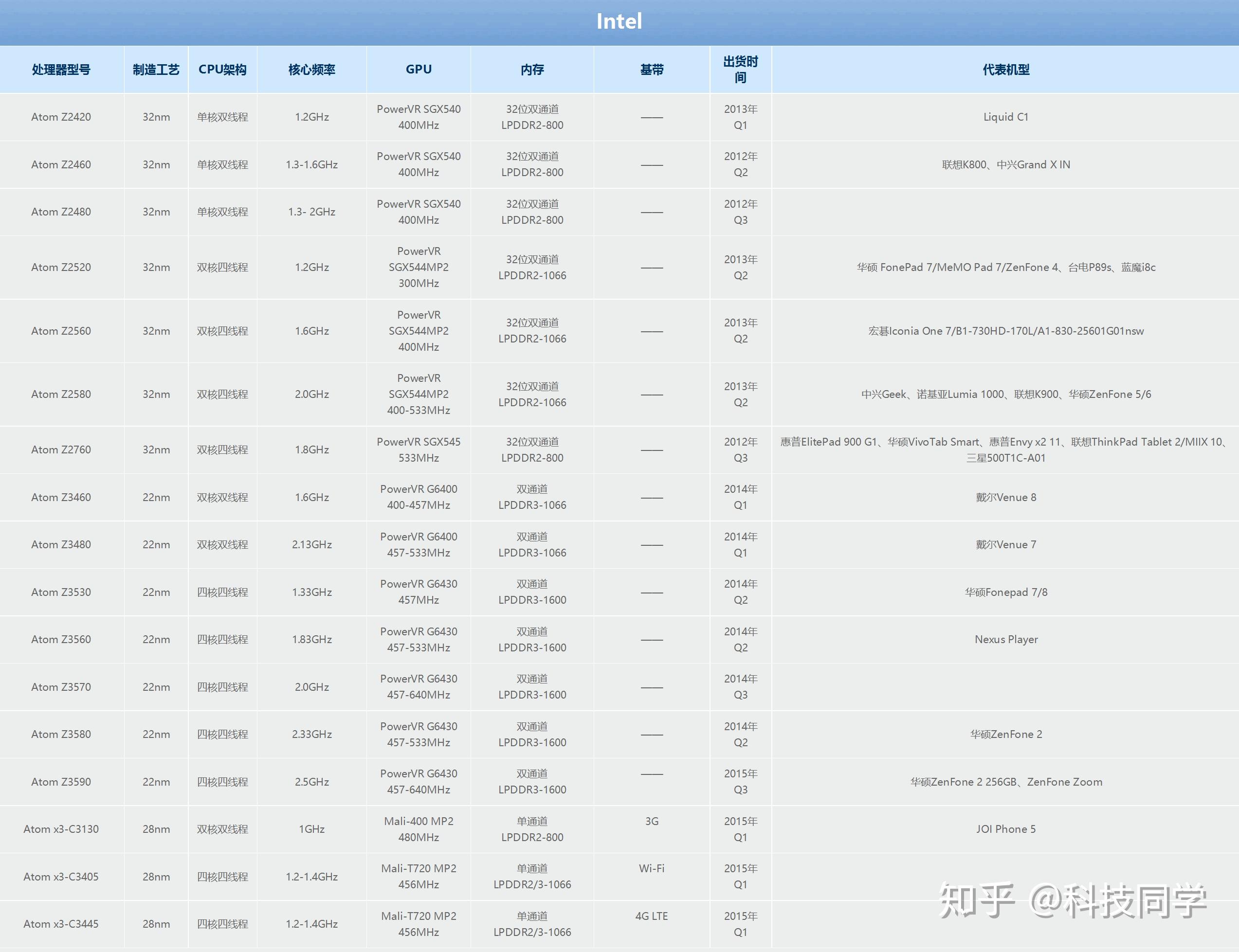Screen dimensions: 1239x952
Task: Click the Atom Z3590 cell
Action: (x=61, y=782)
